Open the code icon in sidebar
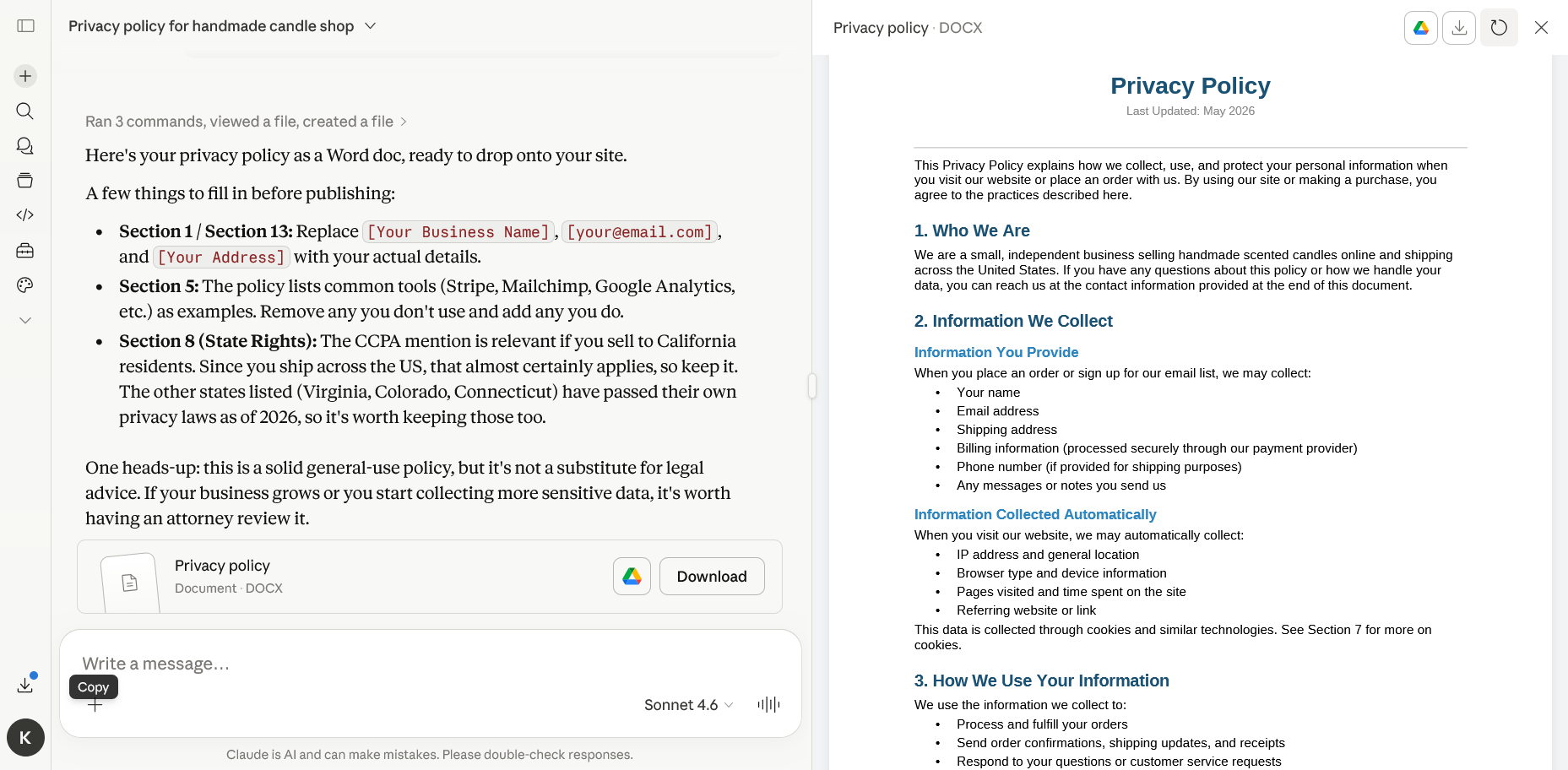The height and width of the screenshot is (770, 1568). pos(25,215)
